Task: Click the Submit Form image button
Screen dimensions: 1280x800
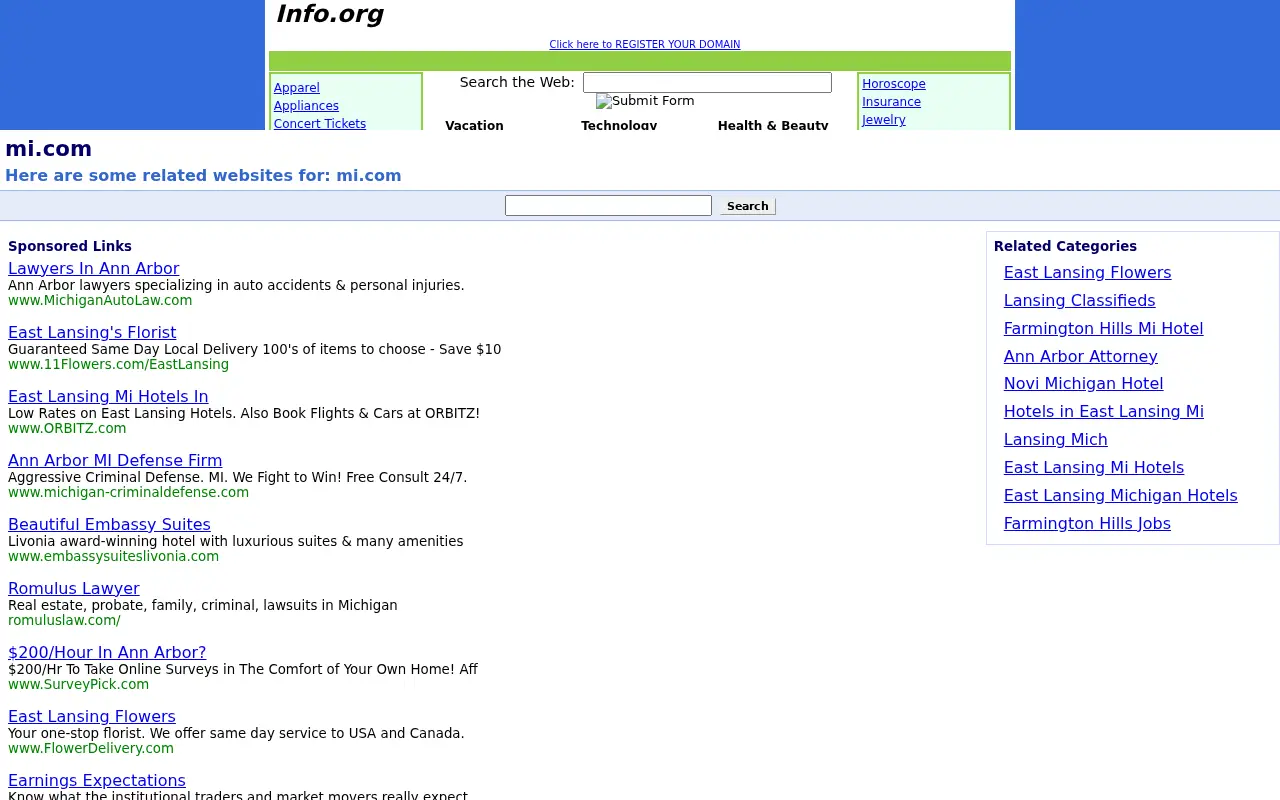Action: point(645,101)
